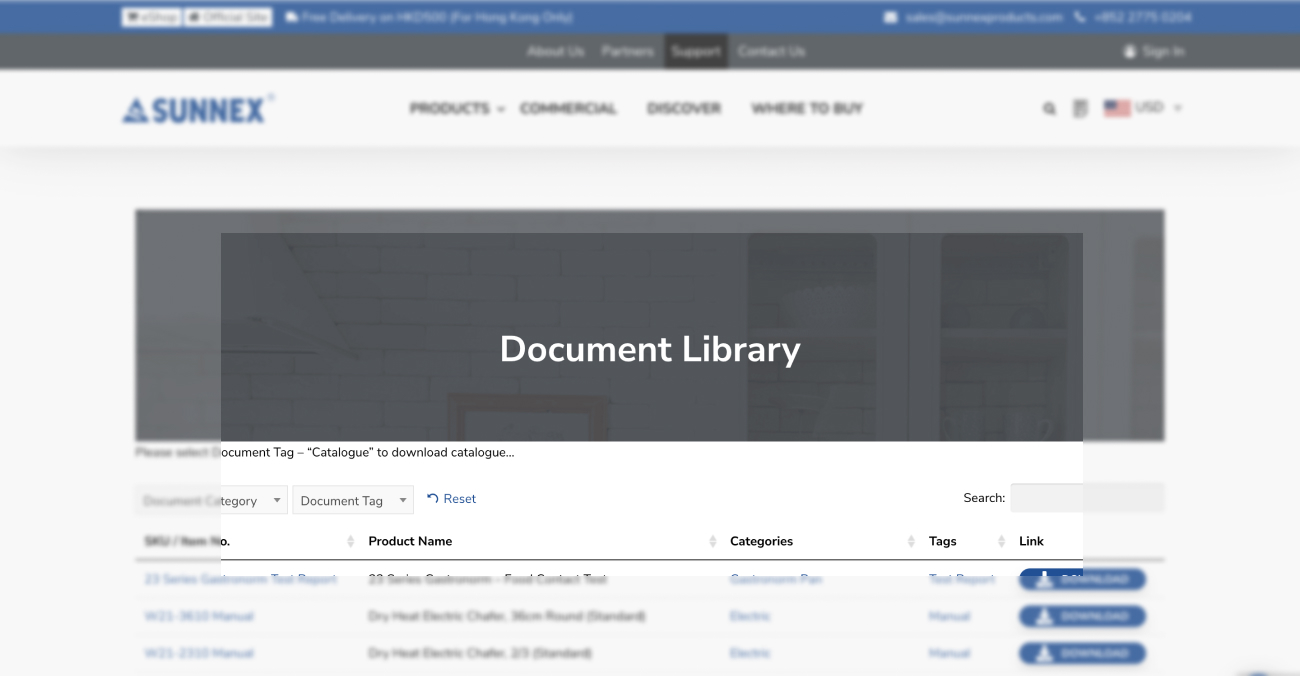The image size is (1300, 676).
Task: Click the US flag currency icon
Action: [1116, 108]
